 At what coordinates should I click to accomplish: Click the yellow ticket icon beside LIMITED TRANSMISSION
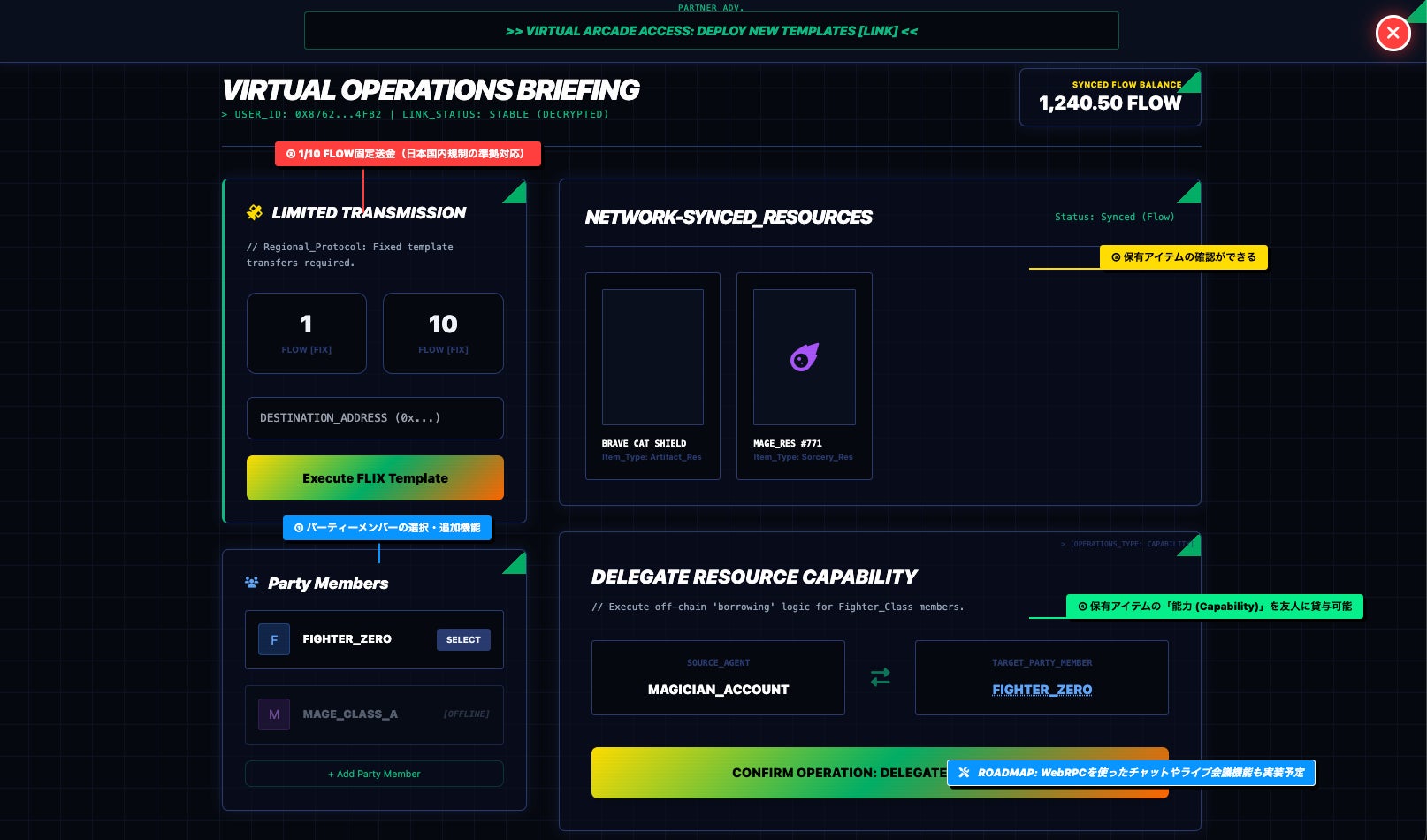pyautogui.click(x=255, y=212)
